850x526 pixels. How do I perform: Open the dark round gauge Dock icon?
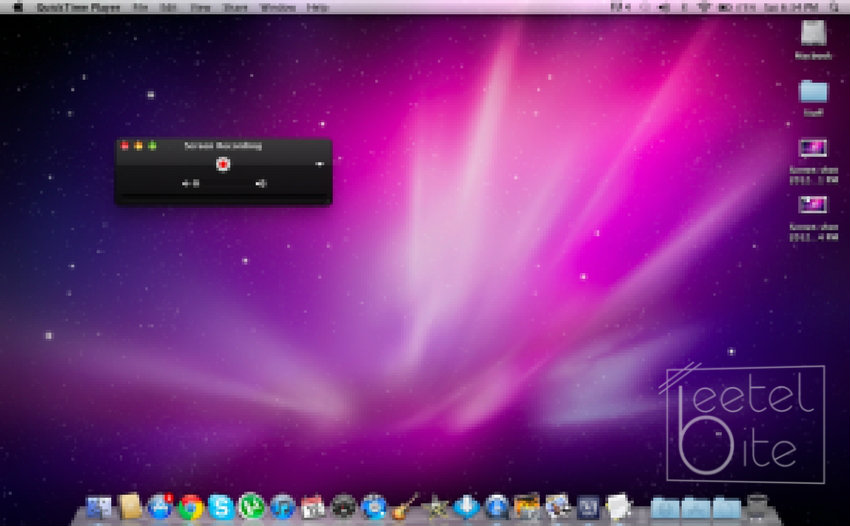tap(343, 508)
